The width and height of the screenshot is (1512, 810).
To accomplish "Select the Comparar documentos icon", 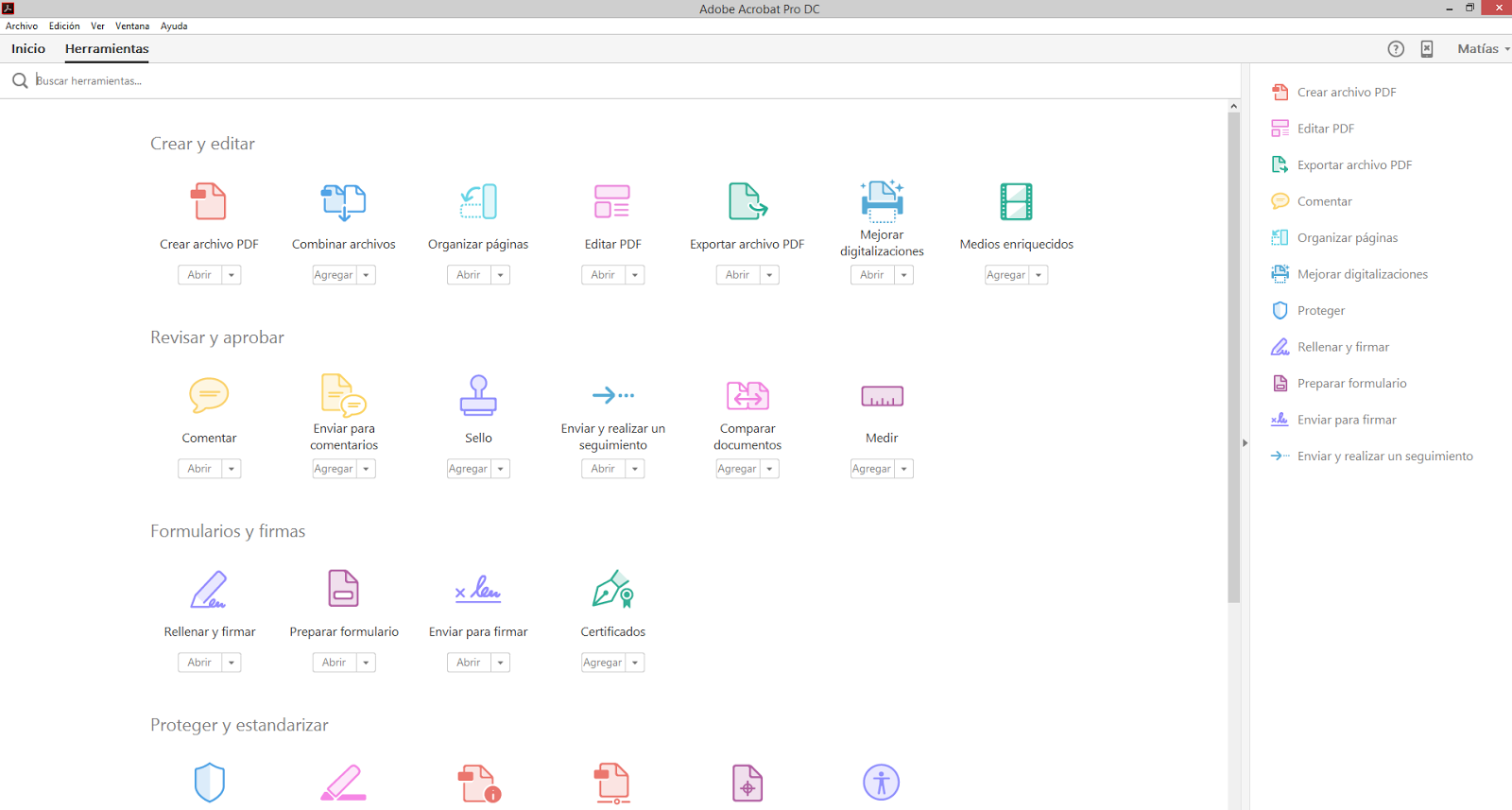I will [x=747, y=395].
